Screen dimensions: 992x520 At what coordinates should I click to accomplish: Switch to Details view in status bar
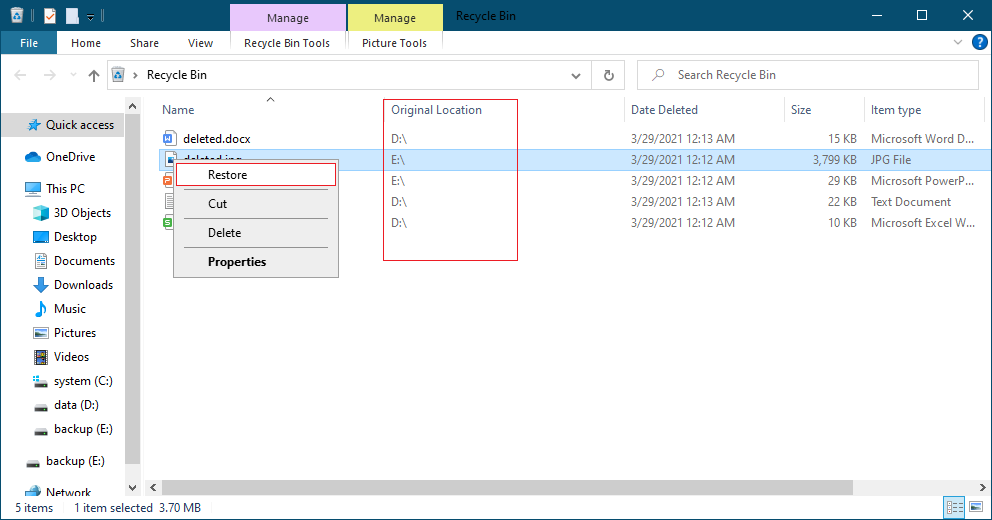[x=953, y=508]
